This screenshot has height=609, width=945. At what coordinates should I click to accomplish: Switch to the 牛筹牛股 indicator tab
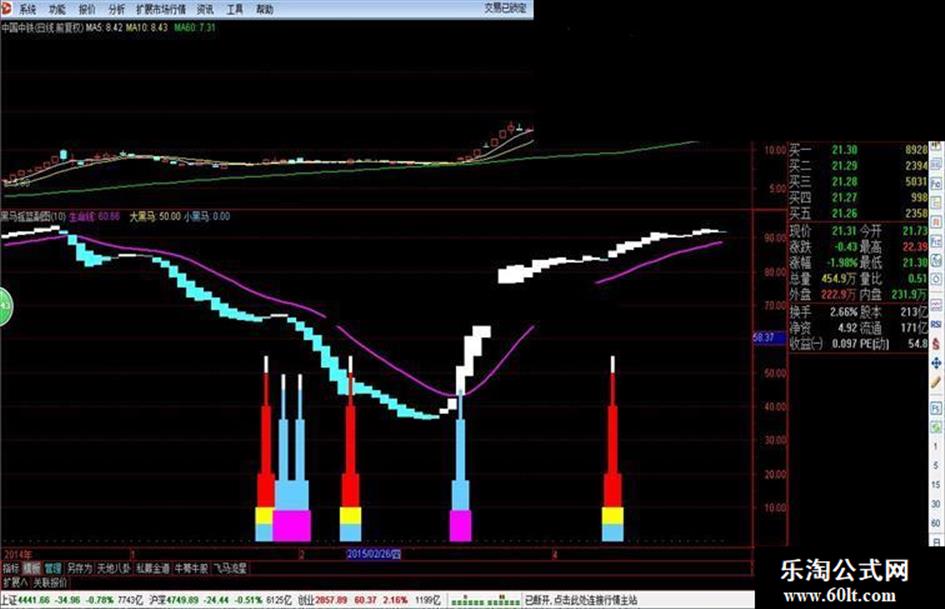pos(191,568)
